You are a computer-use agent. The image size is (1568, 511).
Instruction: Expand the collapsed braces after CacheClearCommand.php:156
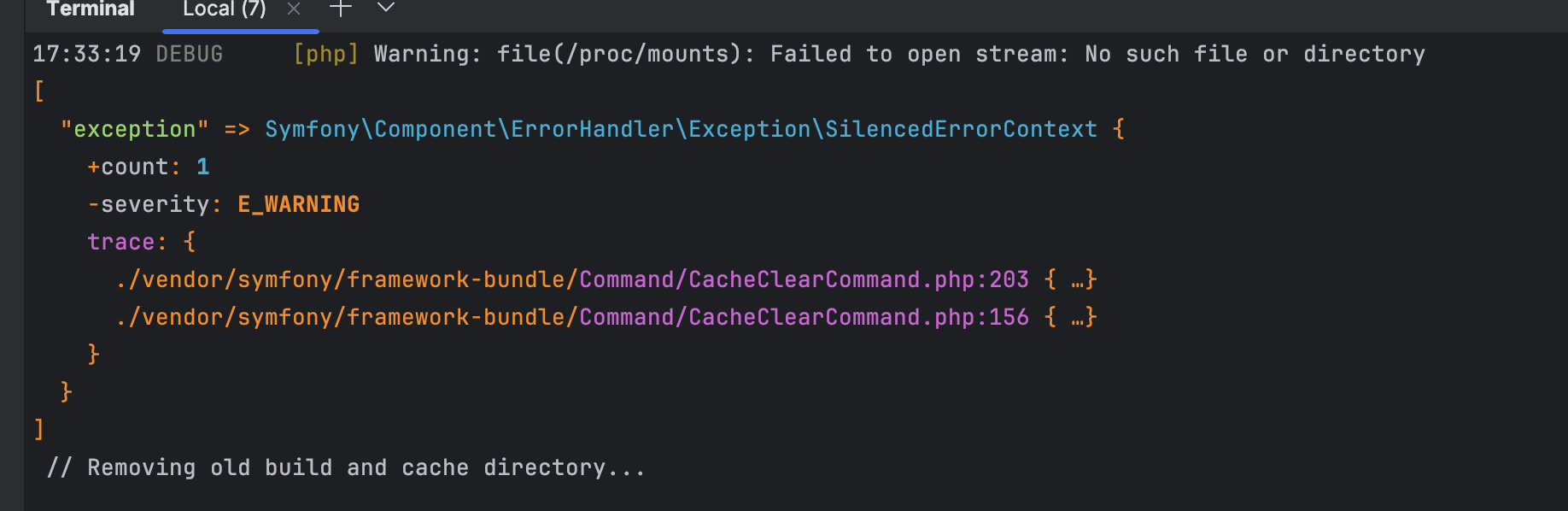[x=1071, y=317]
